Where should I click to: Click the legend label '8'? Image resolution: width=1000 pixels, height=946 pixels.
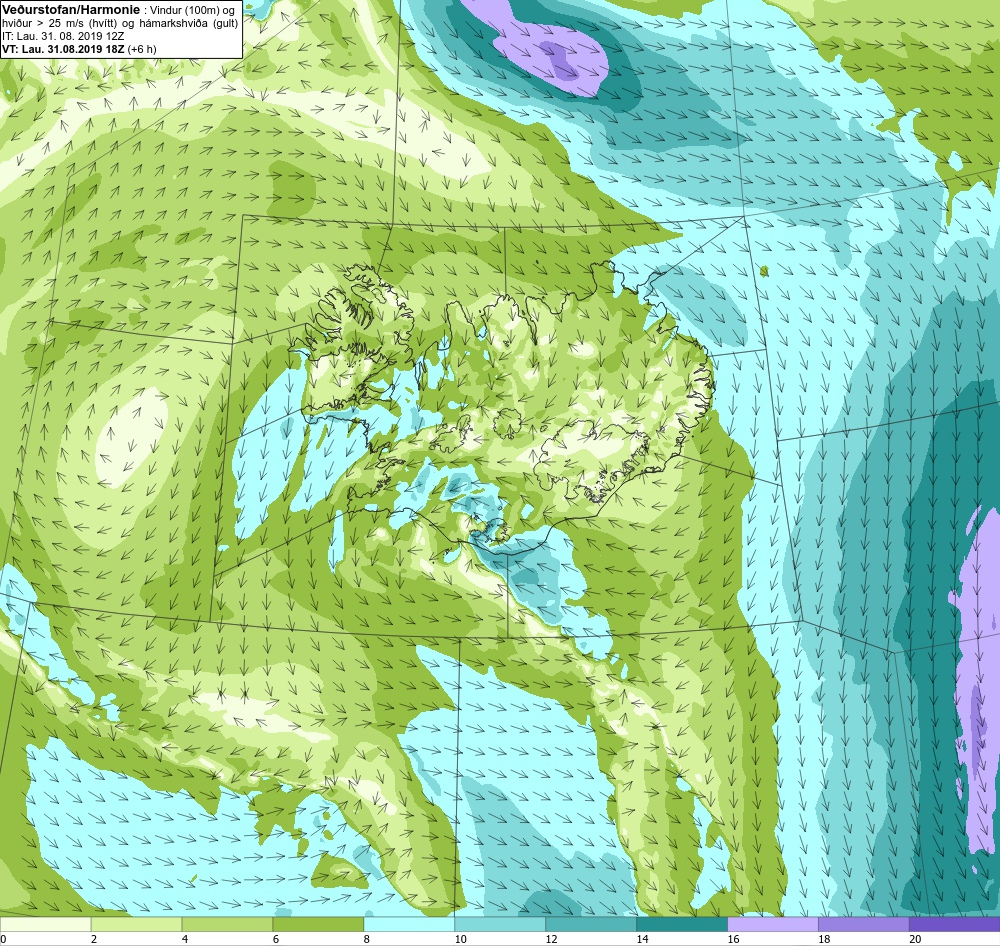[367, 939]
